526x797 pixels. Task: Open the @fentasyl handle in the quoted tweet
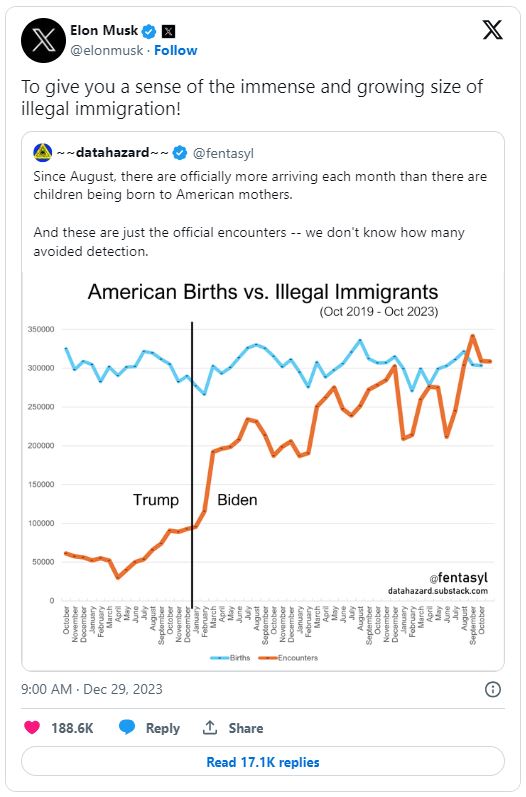point(223,153)
